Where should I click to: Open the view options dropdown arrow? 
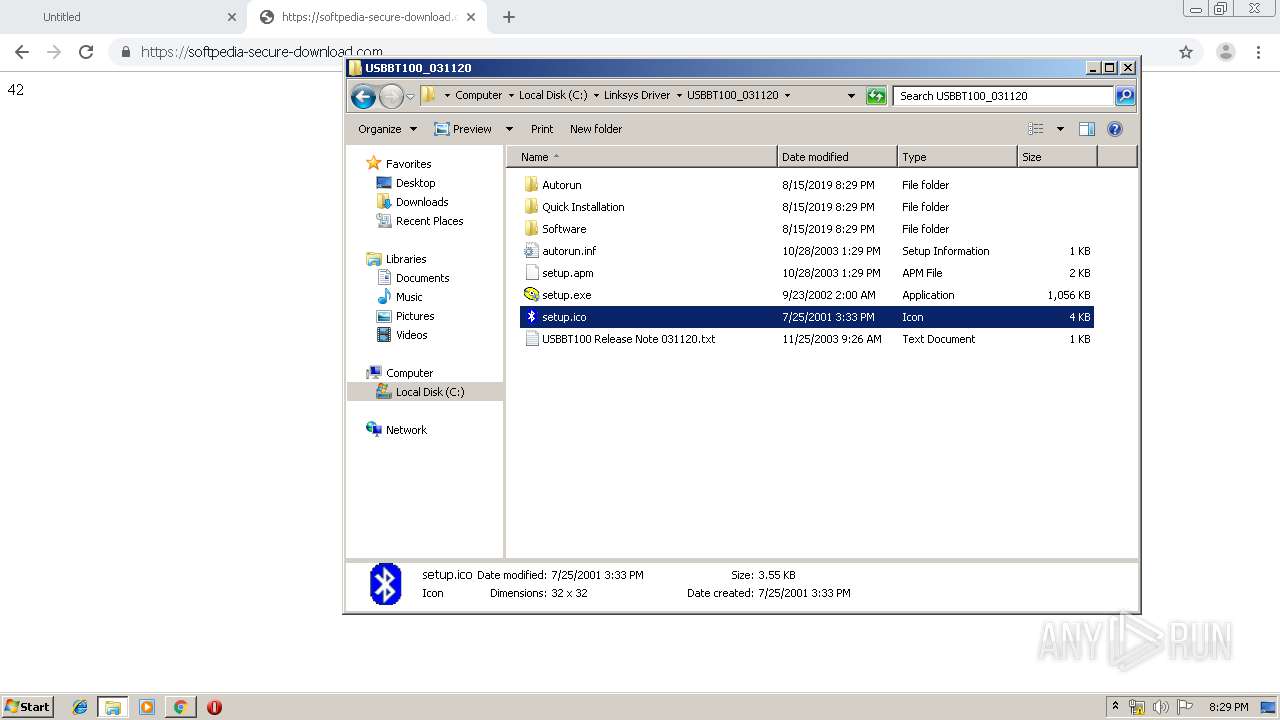click(x=1060, y=129)
